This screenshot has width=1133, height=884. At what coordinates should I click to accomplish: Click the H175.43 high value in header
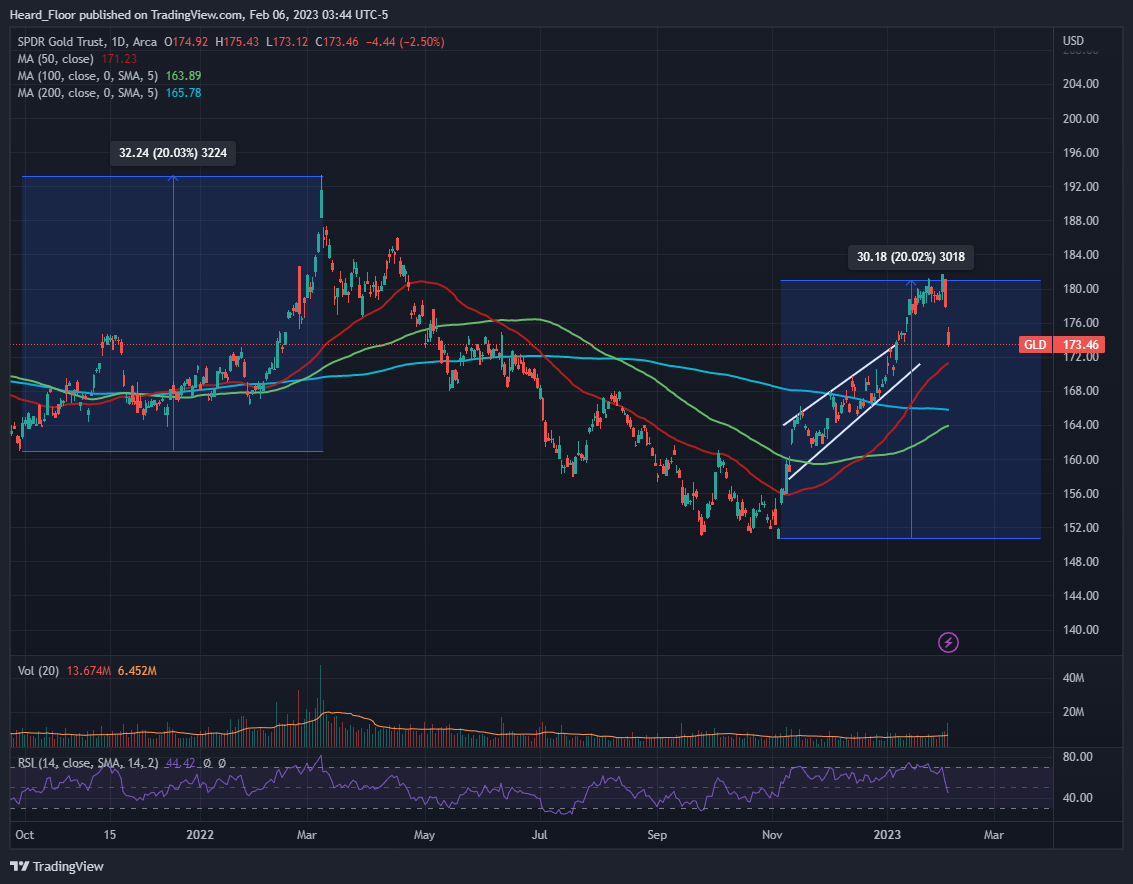click(237, 42)
